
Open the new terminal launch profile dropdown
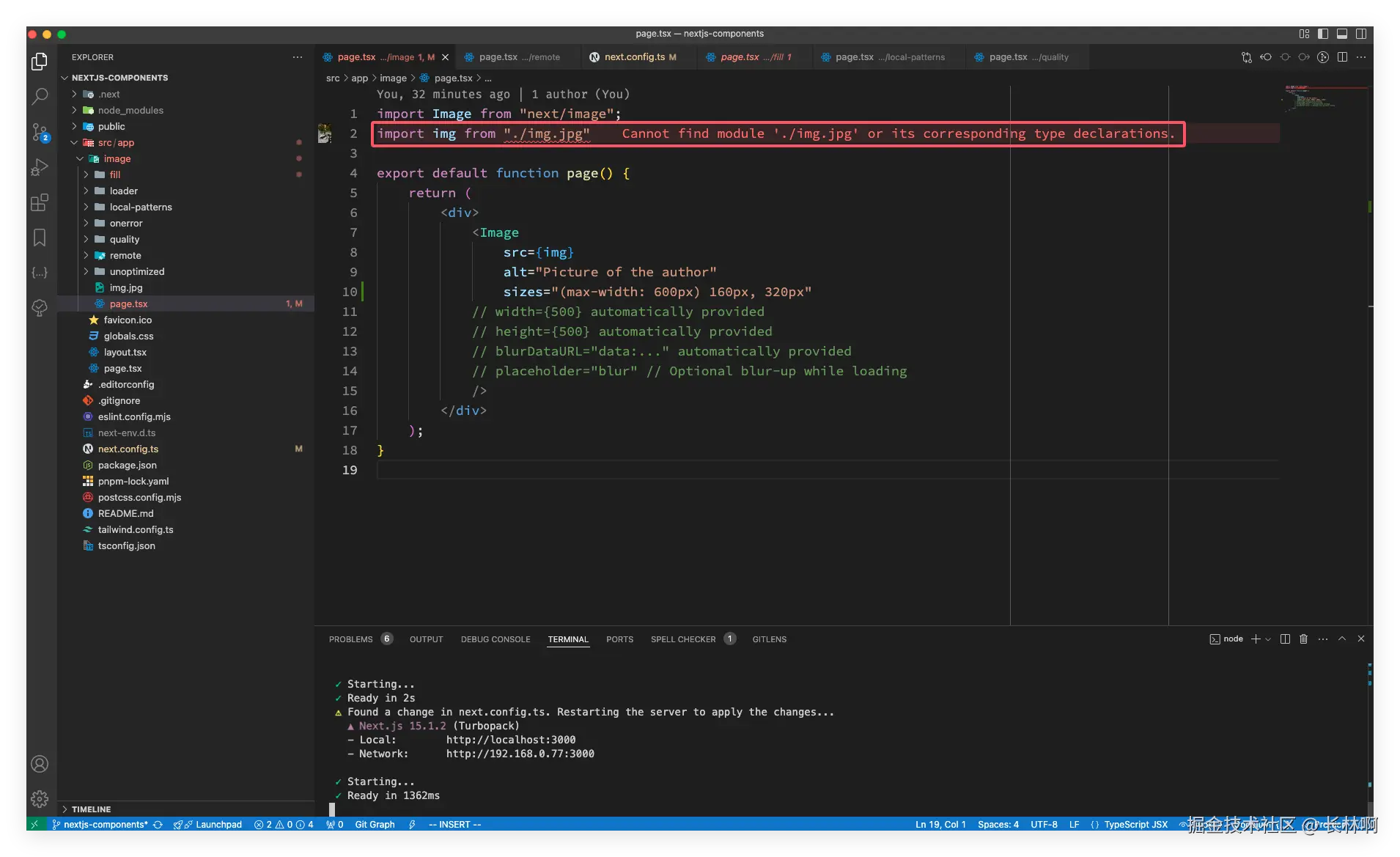point(1268,639)
